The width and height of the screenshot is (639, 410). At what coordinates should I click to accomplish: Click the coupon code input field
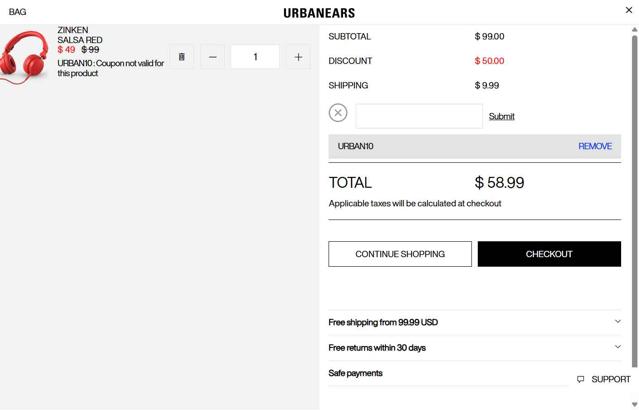[419, 116]
